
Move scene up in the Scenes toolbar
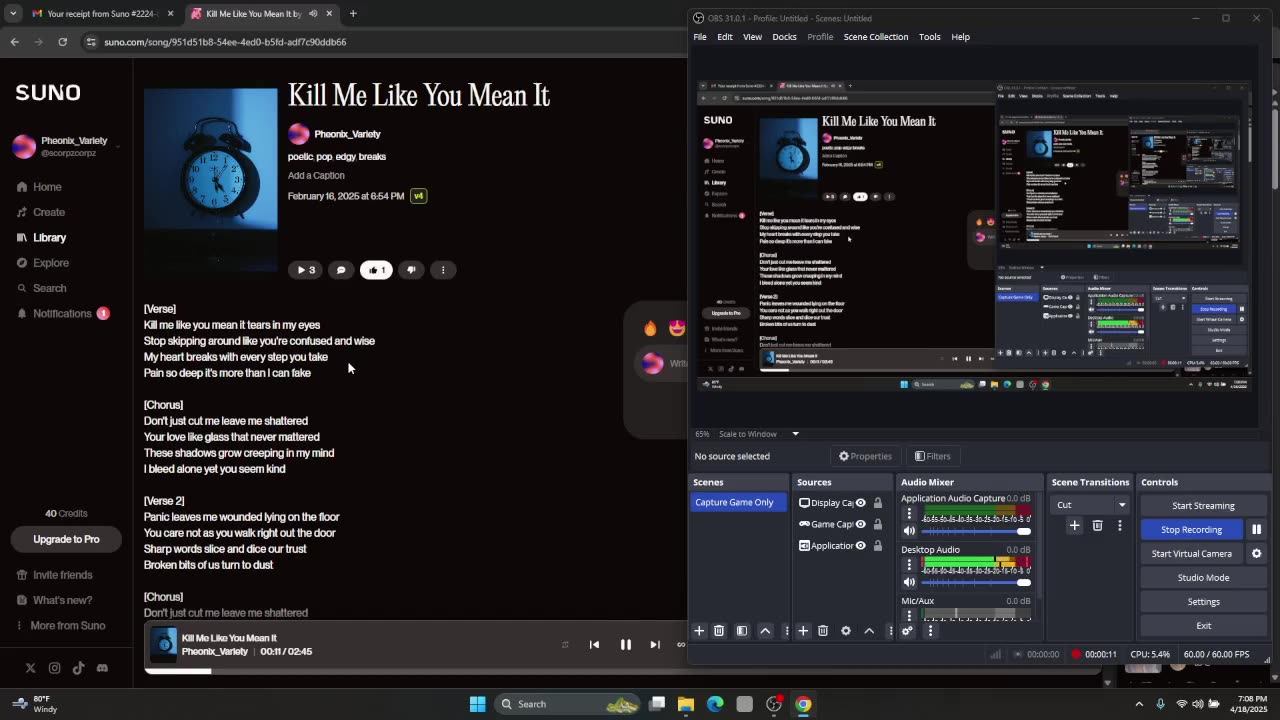point(765,631)
